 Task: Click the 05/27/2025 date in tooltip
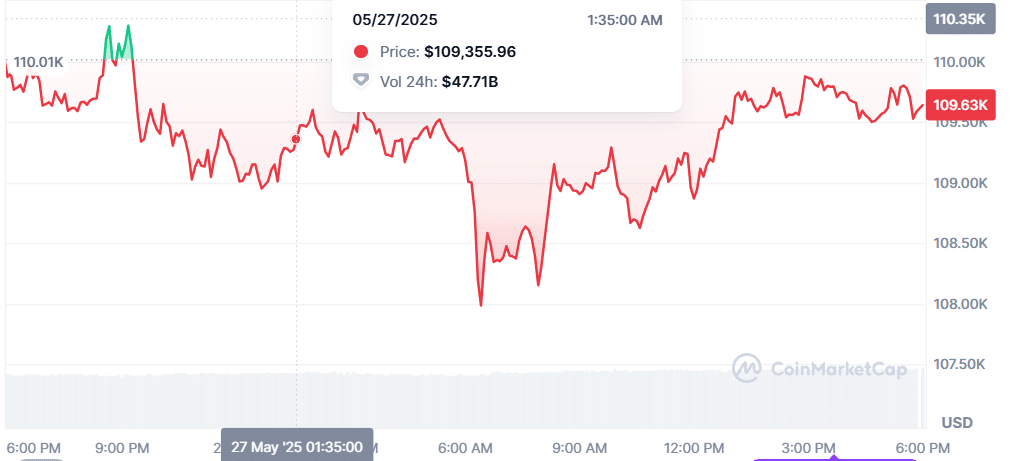[x=394, y=20]
